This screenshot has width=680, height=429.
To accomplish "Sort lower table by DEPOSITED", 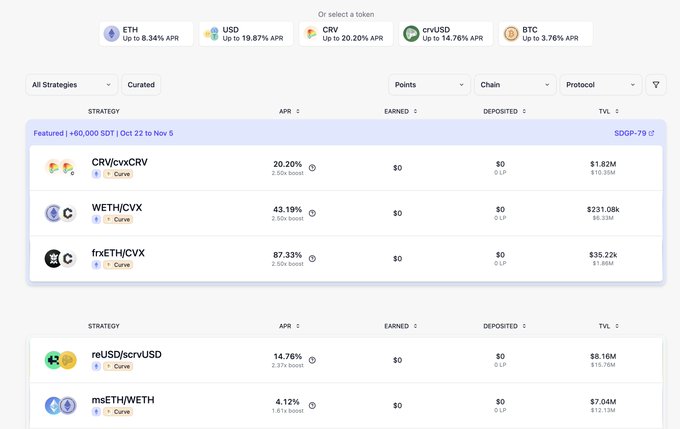I will pos(505,326).
